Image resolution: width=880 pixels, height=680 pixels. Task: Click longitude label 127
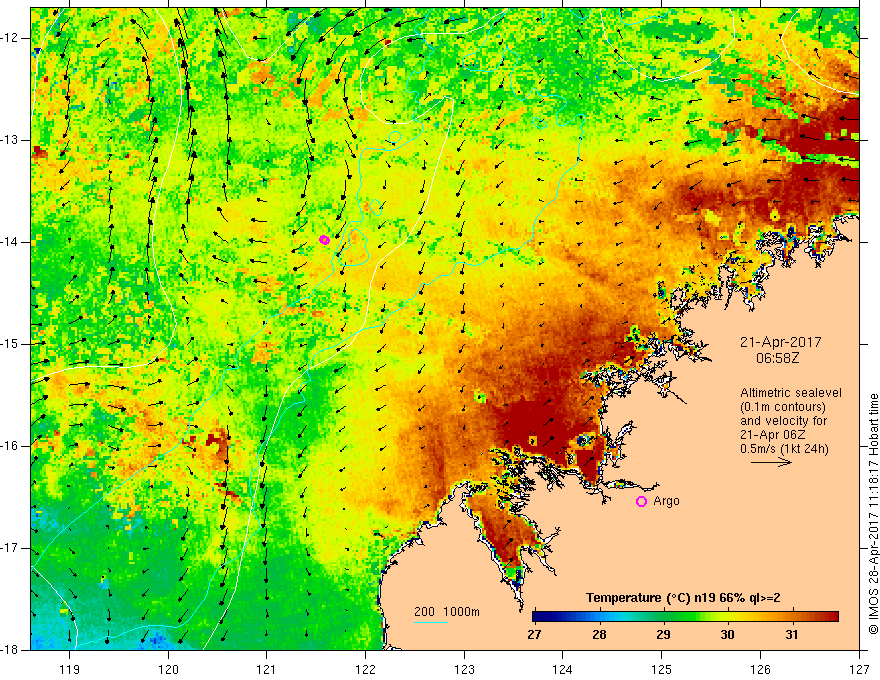859,669
